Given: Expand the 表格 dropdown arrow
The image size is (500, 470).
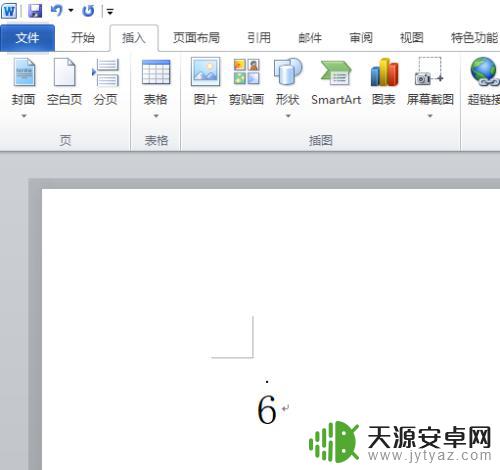Looking at the screenshot, I should pos(156,116).
